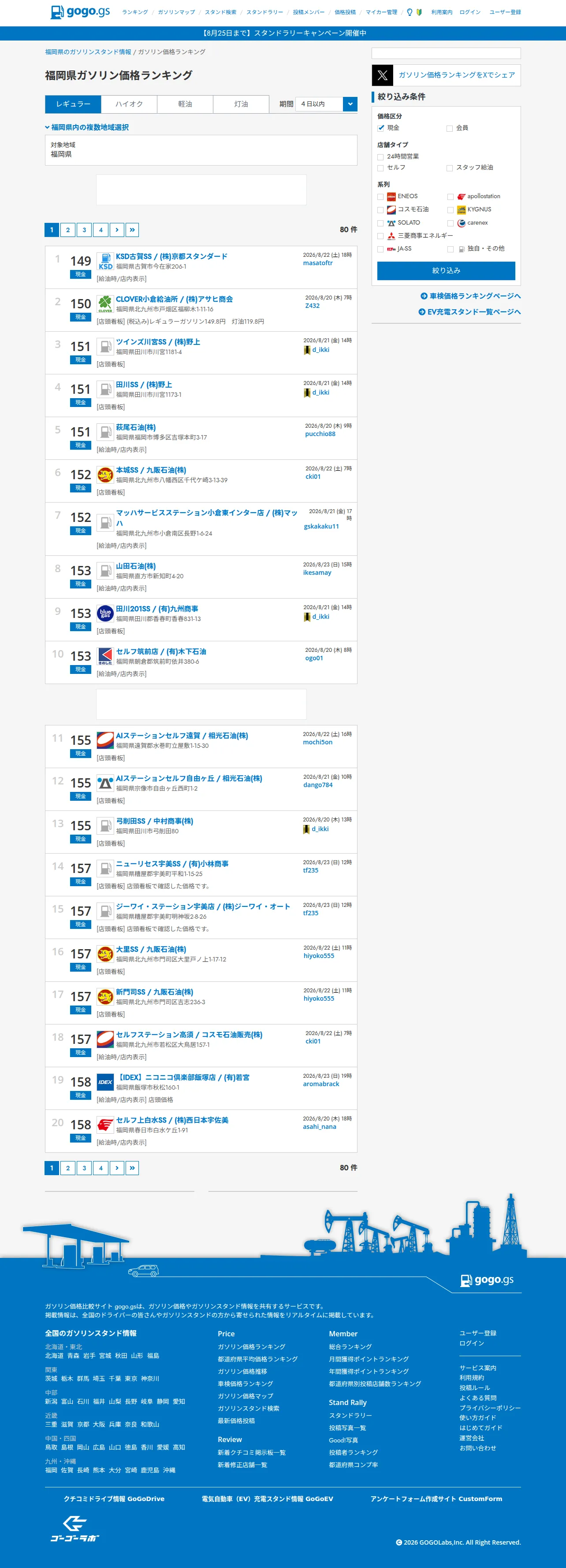The height and width of the screenshot is (1568, 566).
Task: Click the 絞り込み filter button
Action: pos(446,271)
